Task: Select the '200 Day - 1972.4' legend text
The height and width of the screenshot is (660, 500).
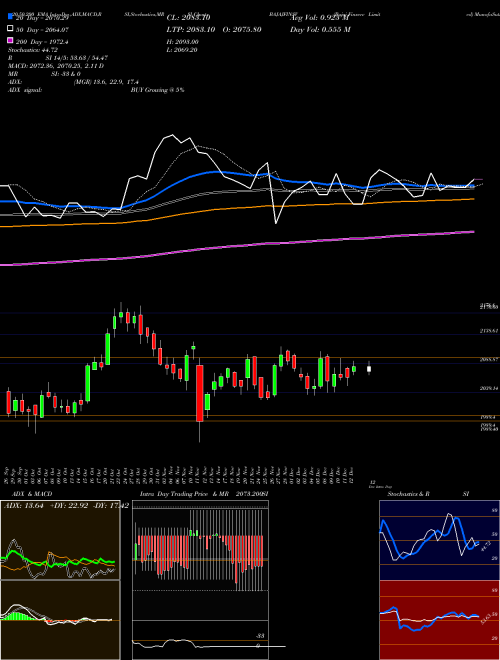Action: click(x=42, y=42)
